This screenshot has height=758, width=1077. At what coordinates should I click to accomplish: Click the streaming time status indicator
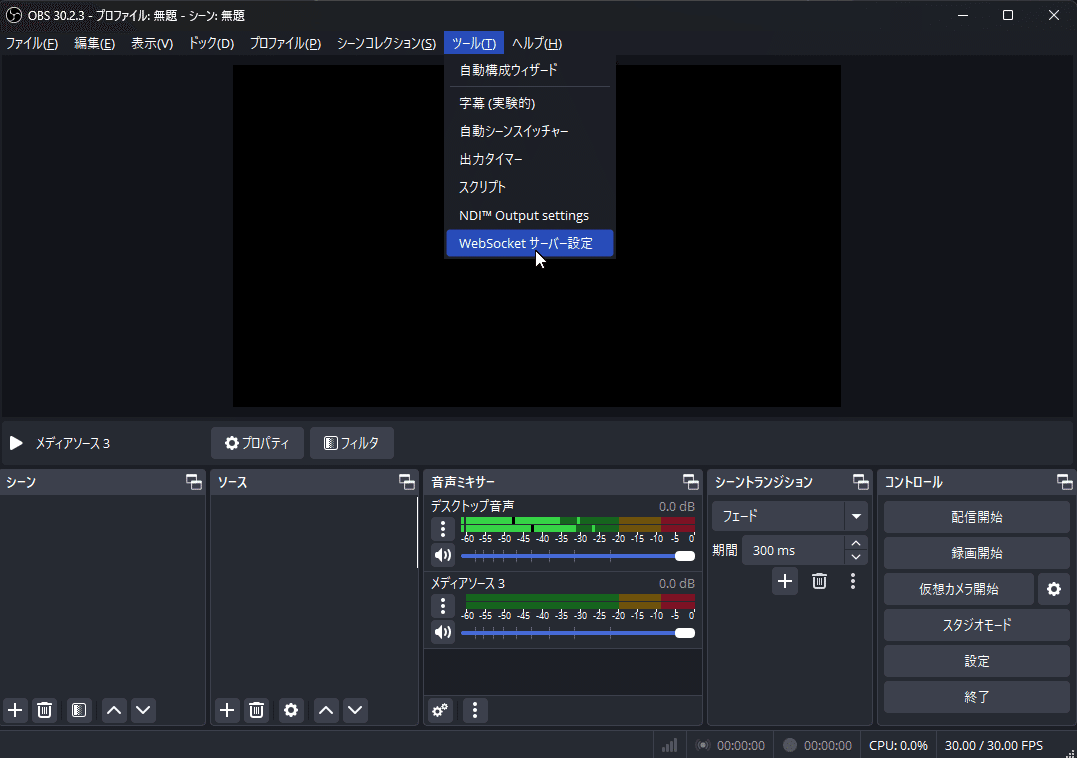pos(730,746)
